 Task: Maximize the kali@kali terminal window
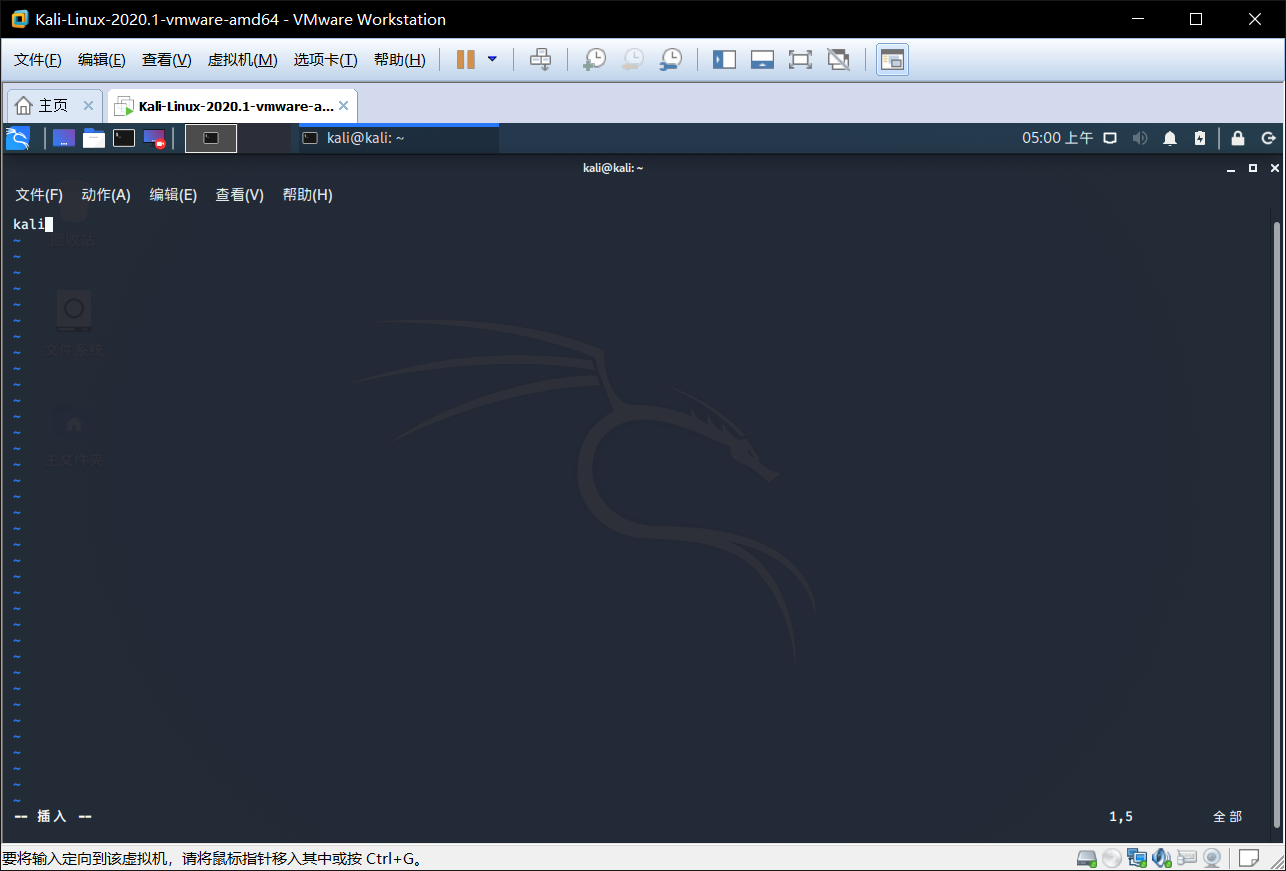tap(1253, 168)
